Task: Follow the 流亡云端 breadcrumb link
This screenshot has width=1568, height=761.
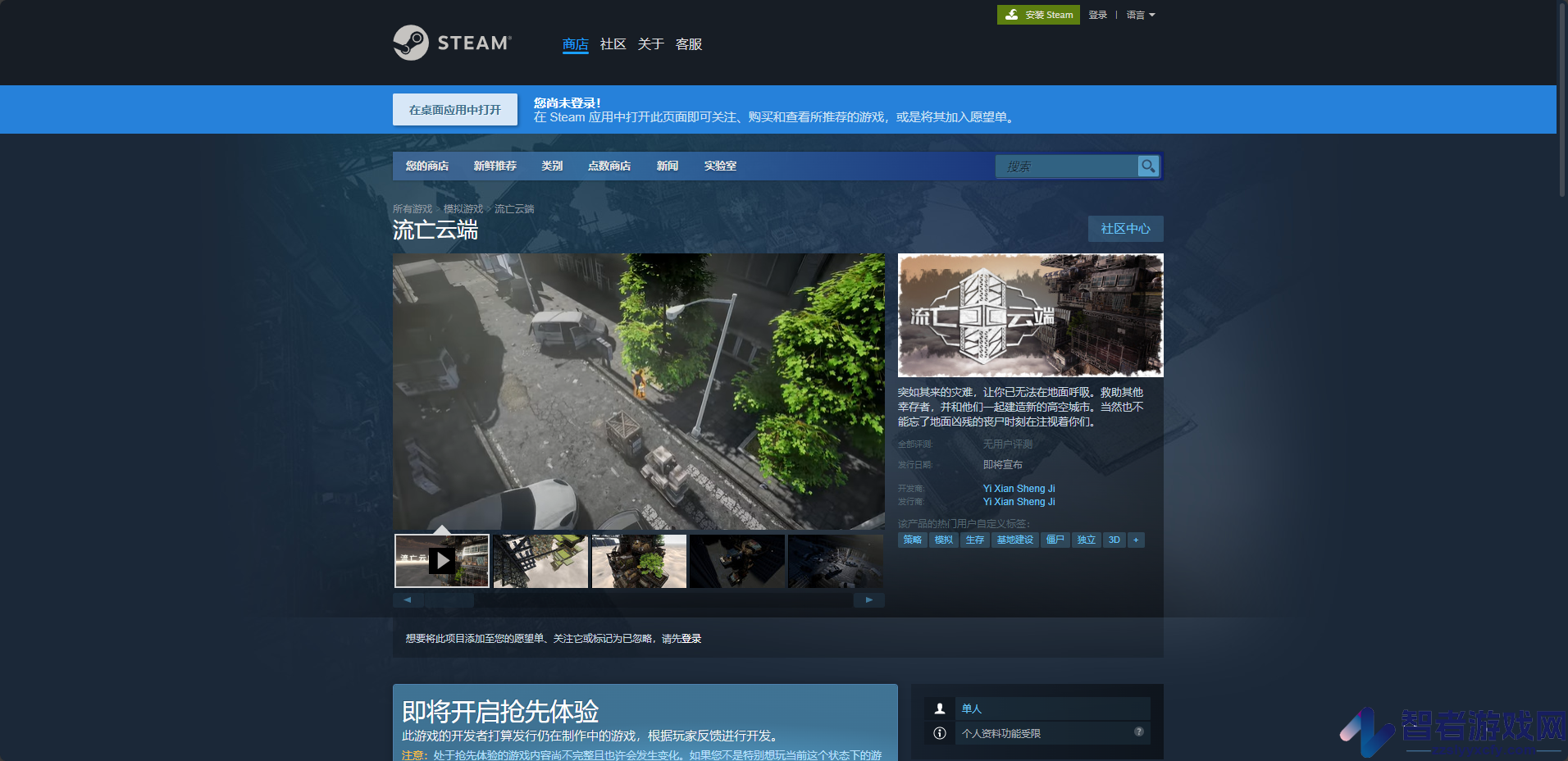Action: tap(514, 209)
